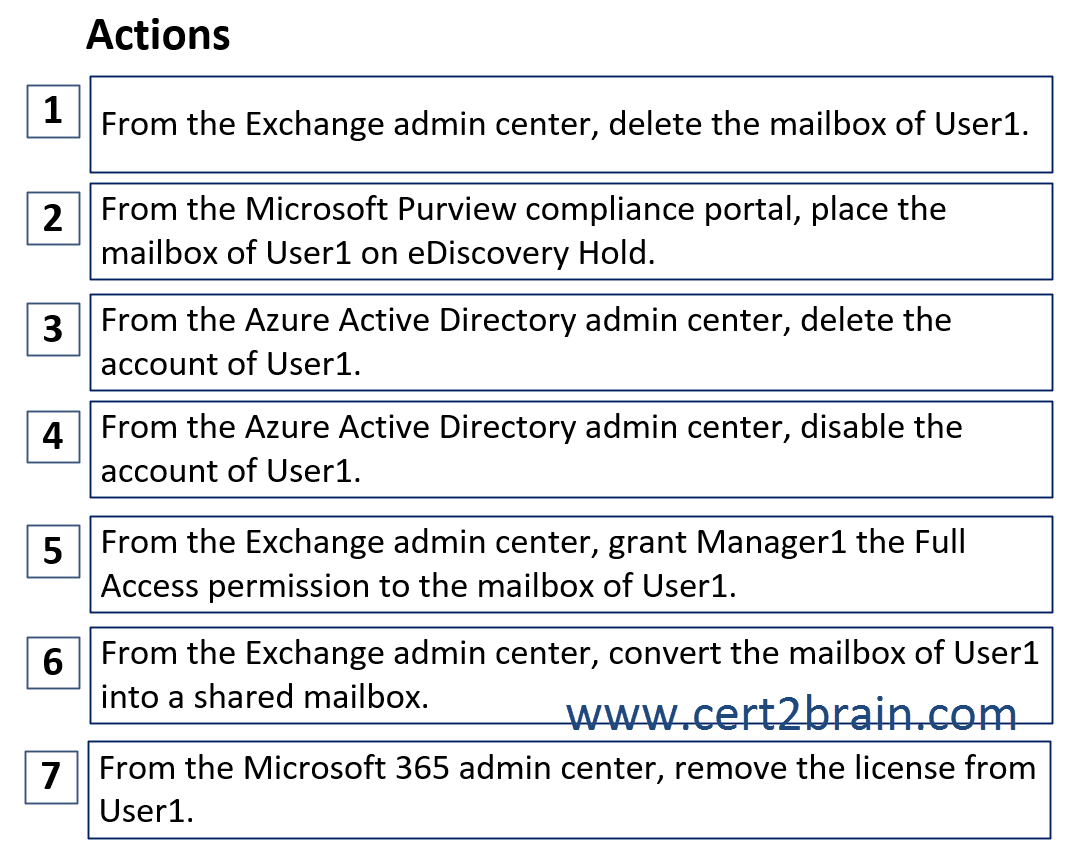Select the number 1 box
The width and height of the screenshot is (1072, 861).
(x=53, y=111)
